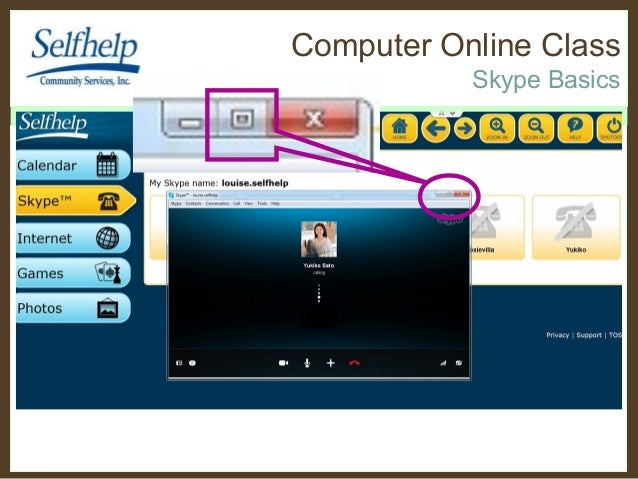Image resolution: width=638 pixels, height=479 pixels.
Task: Toggle the video camera in the call
Action: pos(284,363)
